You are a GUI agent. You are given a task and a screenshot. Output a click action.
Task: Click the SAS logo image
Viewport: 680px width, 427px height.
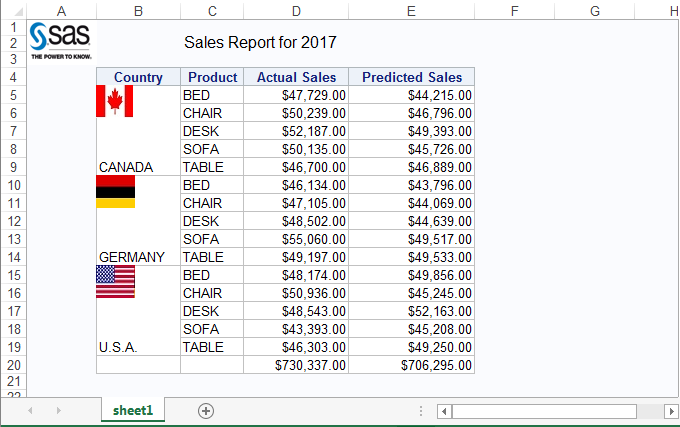[61, 40]
